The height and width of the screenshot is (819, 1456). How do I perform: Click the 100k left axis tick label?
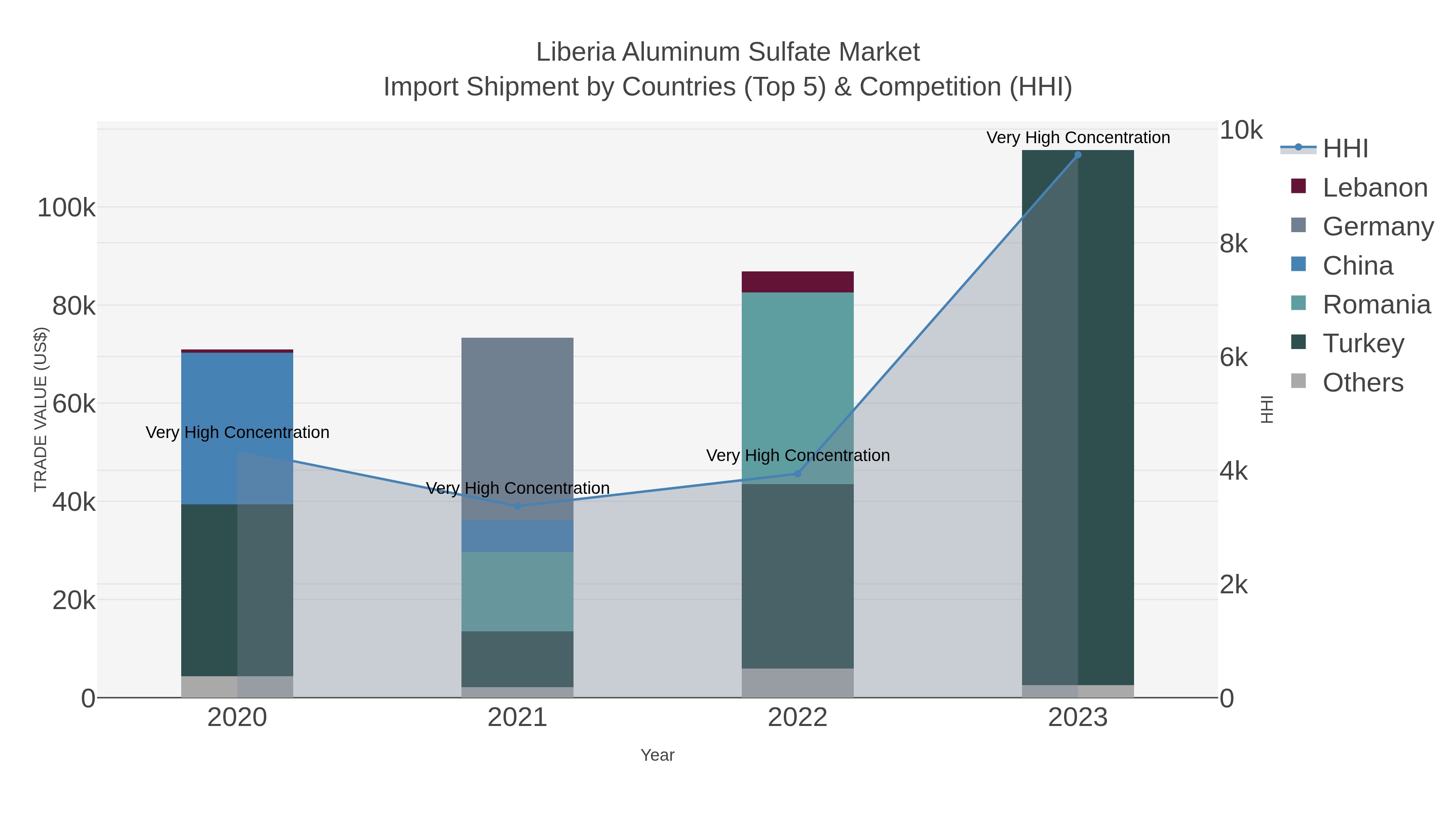coord(66,208)
